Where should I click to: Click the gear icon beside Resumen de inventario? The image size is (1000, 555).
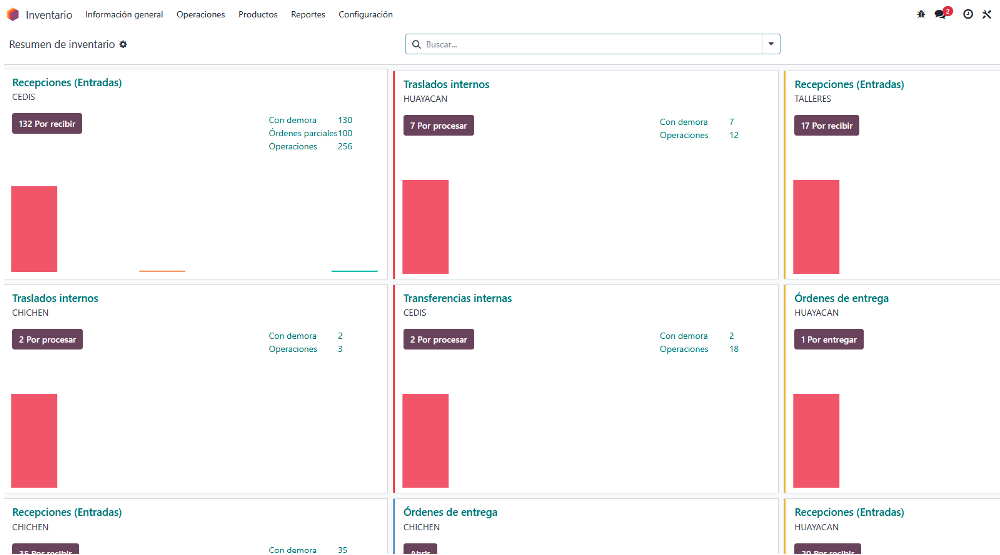(x=123, y=44)
